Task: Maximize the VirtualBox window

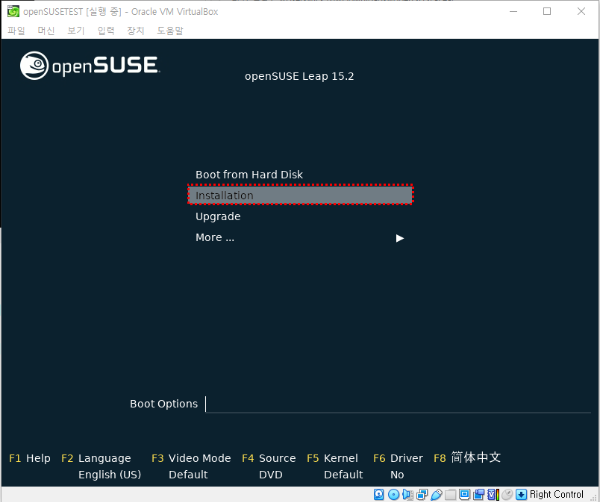Action: point(547,11)
